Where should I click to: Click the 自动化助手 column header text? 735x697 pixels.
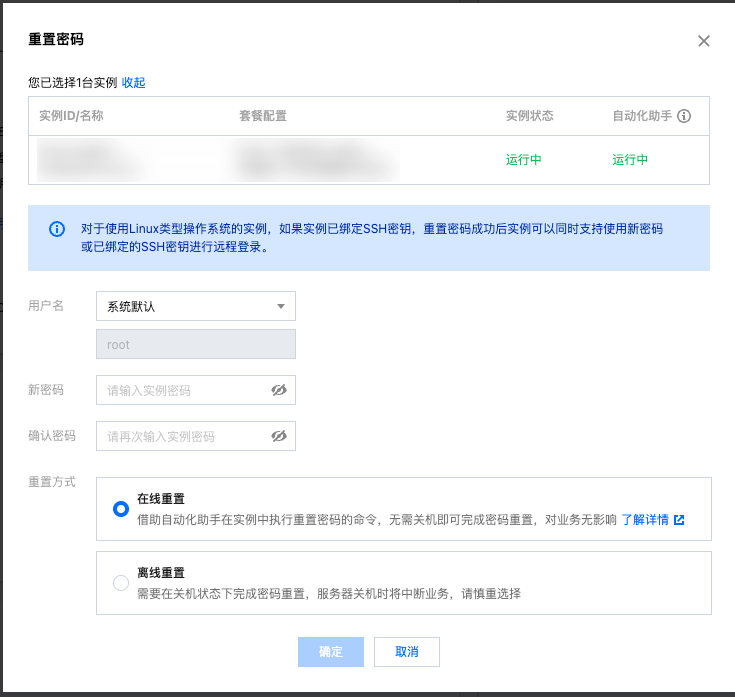tap(642, 116)
